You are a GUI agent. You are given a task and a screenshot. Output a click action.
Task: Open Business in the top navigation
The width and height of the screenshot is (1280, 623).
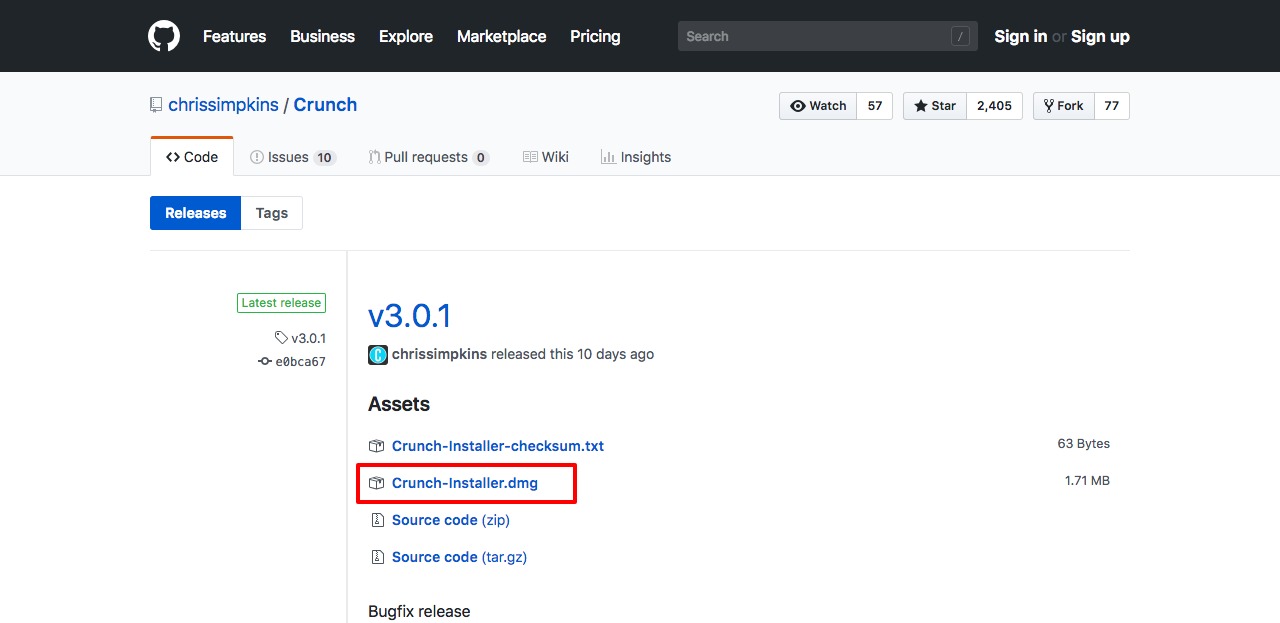click(322, 36)
